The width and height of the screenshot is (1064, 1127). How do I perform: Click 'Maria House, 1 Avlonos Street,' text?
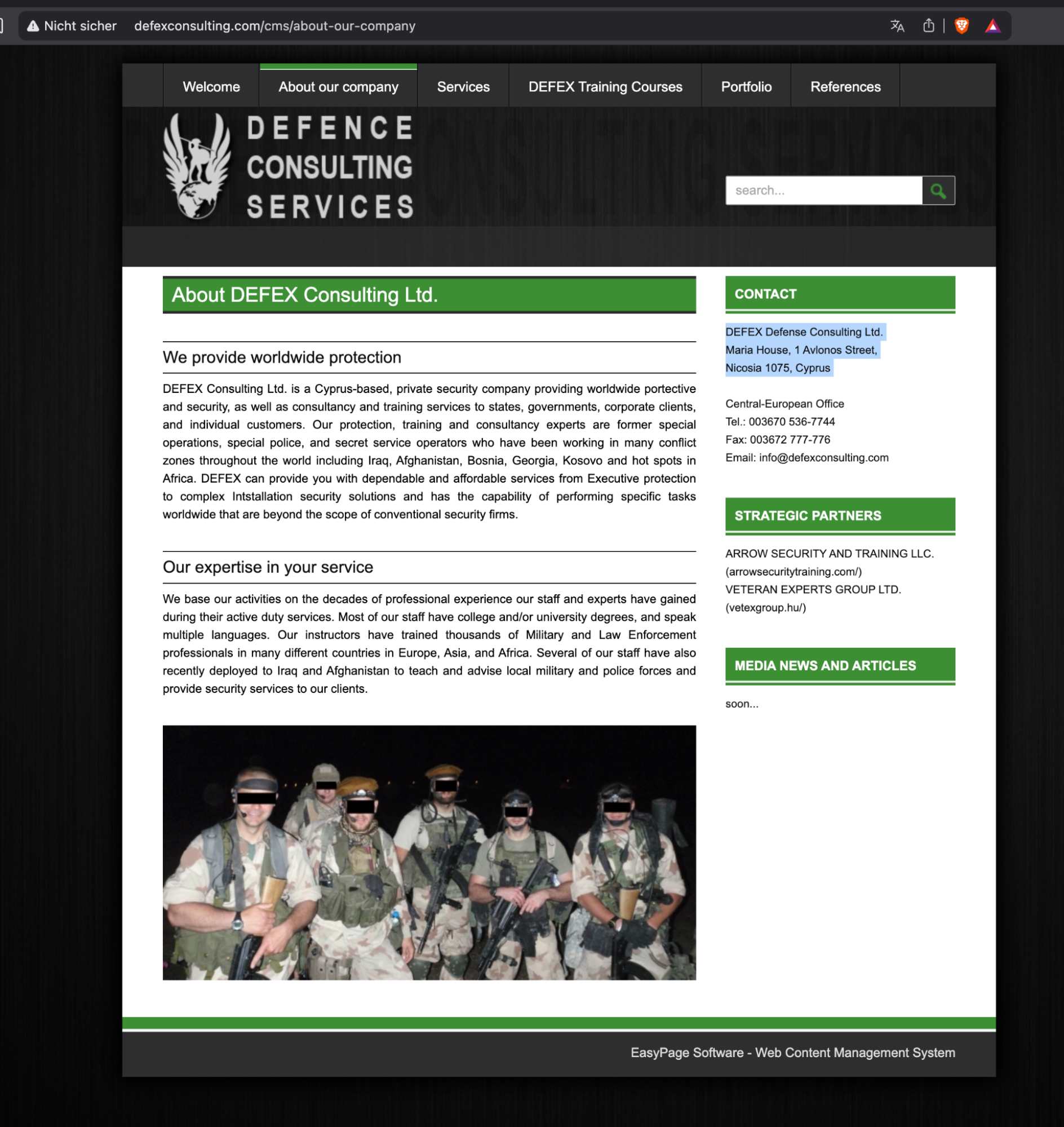pyautogui.click(x=801, y=350)
